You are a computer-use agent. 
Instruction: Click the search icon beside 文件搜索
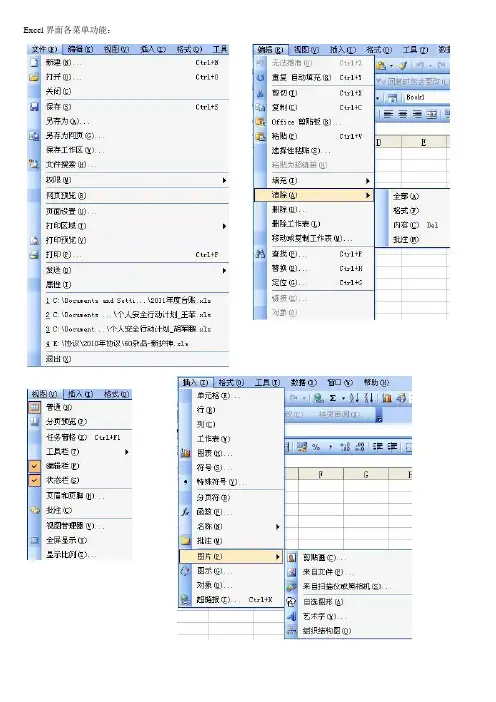tap(34, 164)
